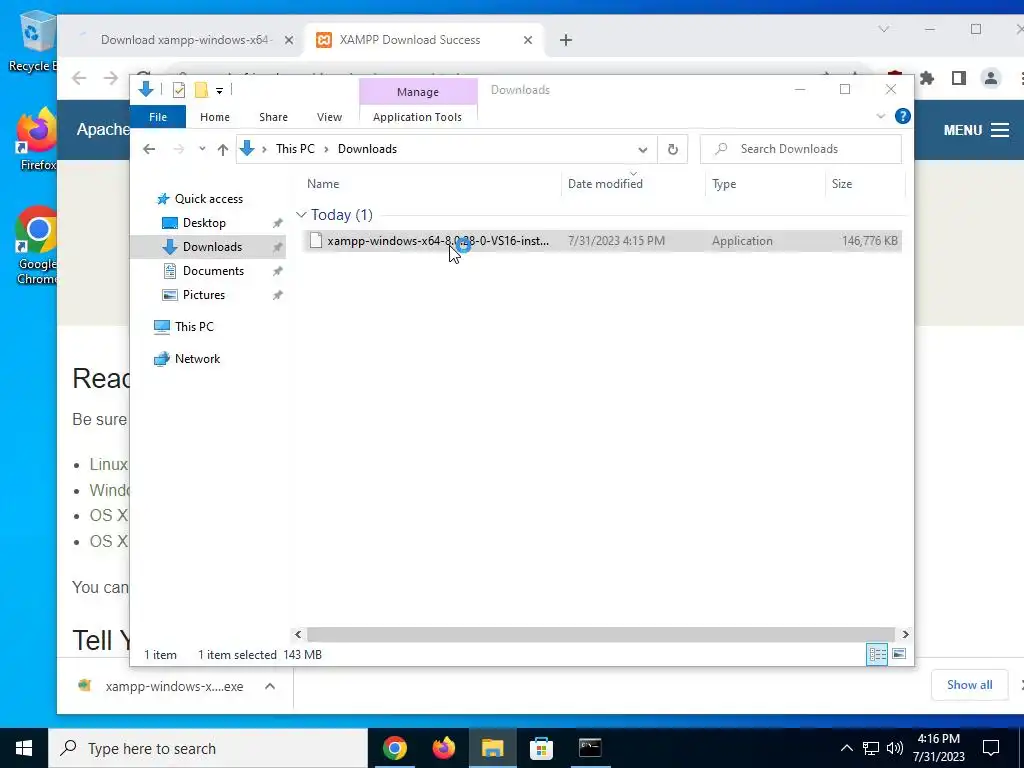Open the notification center icon

point(991,748)
